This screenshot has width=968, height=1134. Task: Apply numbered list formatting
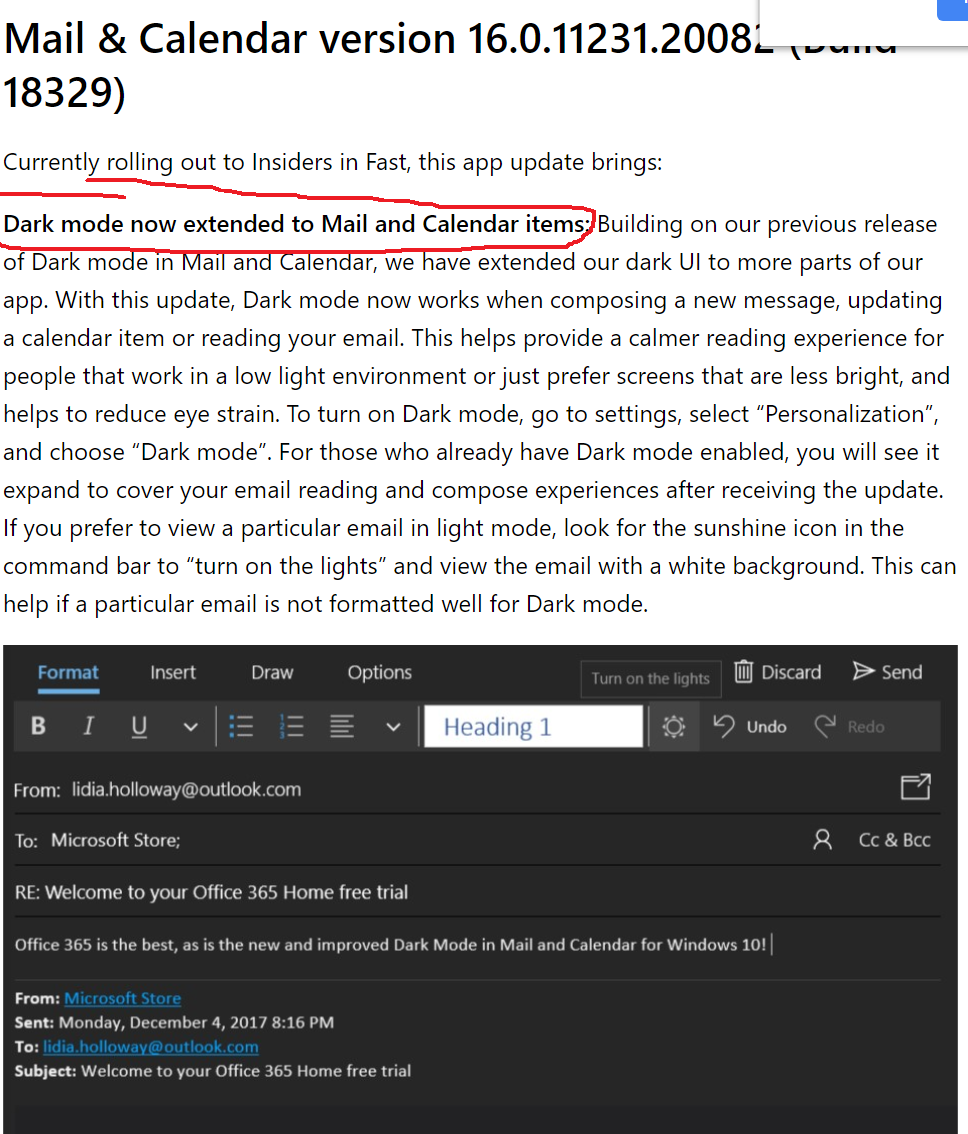[x=291, y=726]
